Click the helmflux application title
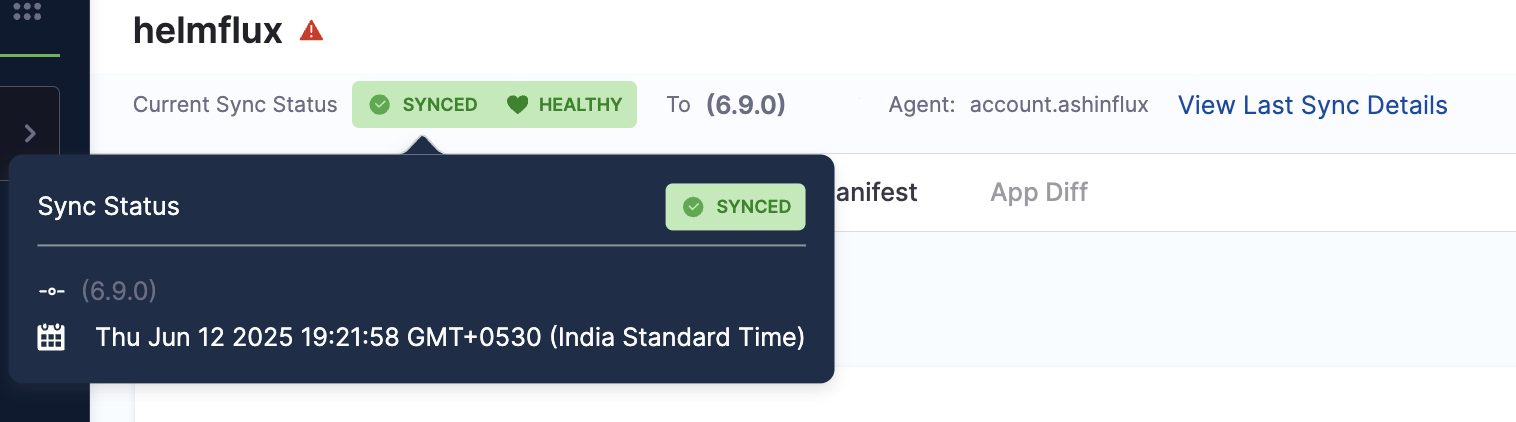1516x422 pixels. pyautogui.click(x=208, y=31)
